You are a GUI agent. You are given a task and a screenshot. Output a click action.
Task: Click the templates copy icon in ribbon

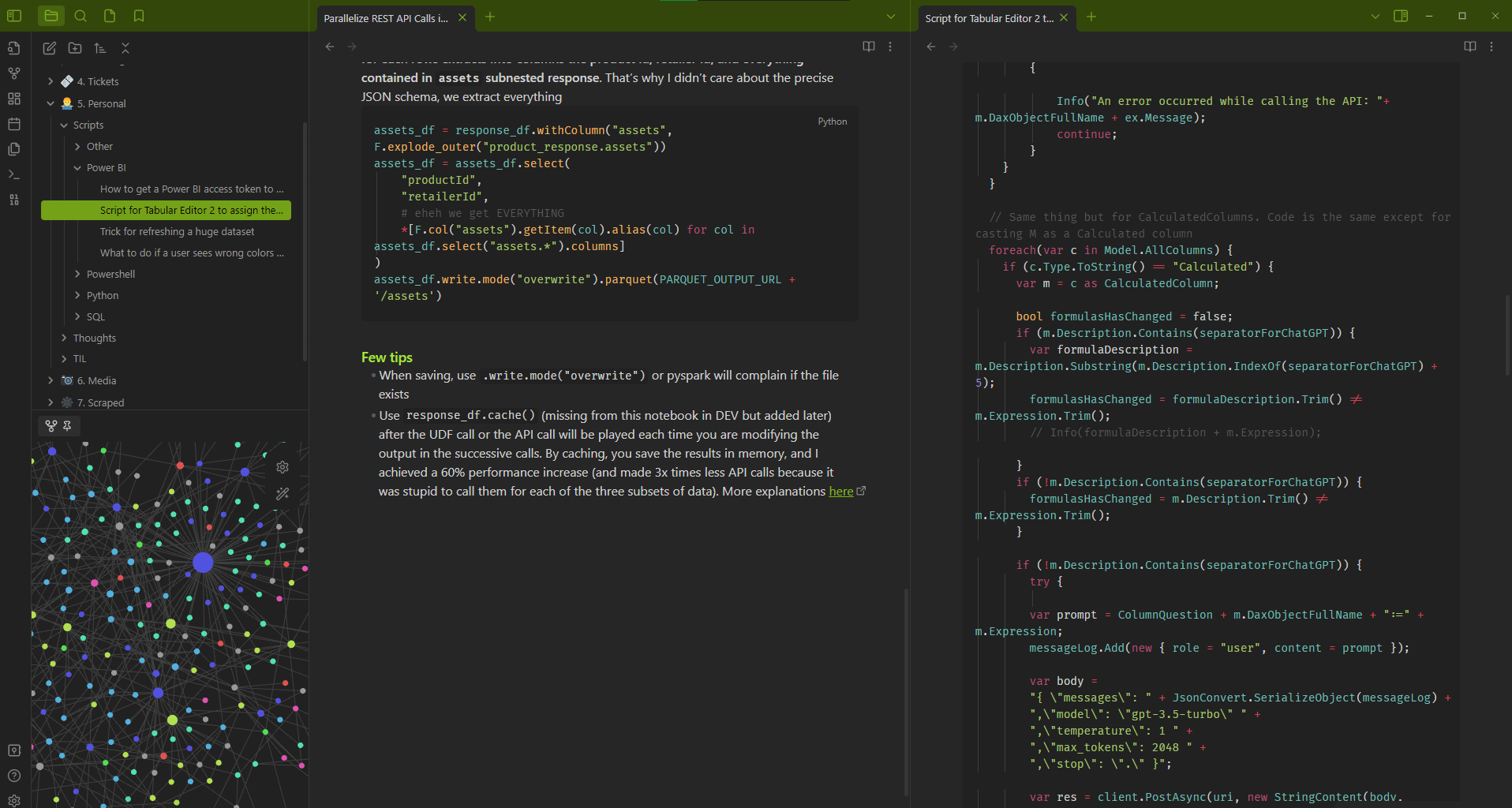14,149
